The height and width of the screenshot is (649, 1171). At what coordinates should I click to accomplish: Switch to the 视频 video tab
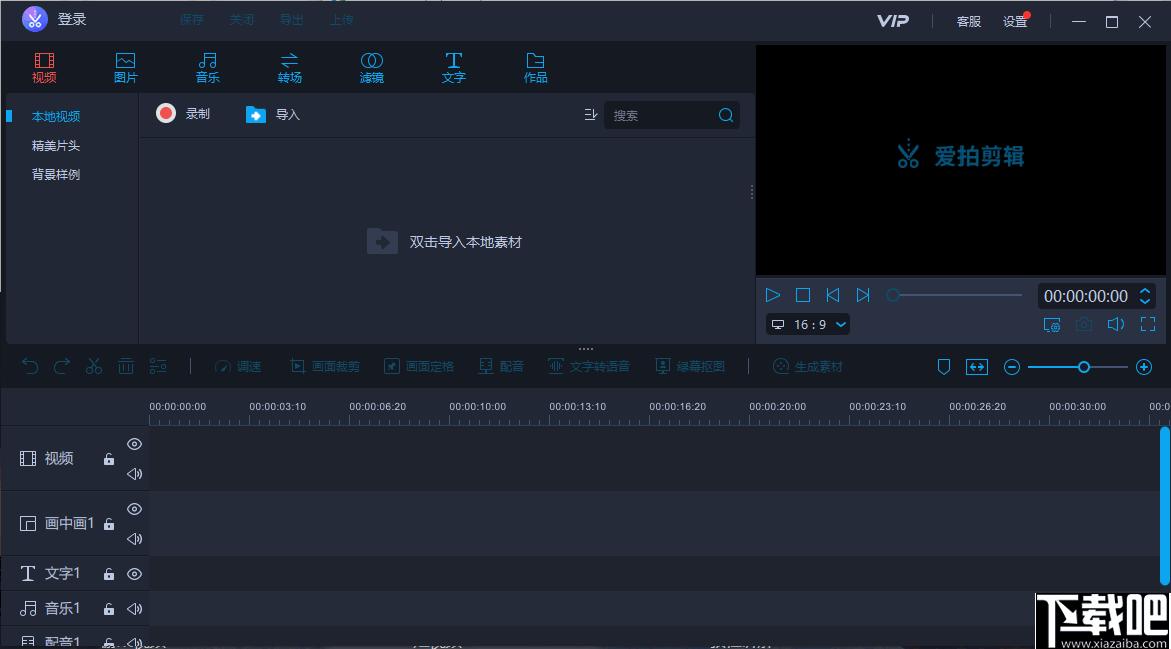pos(44,67)
